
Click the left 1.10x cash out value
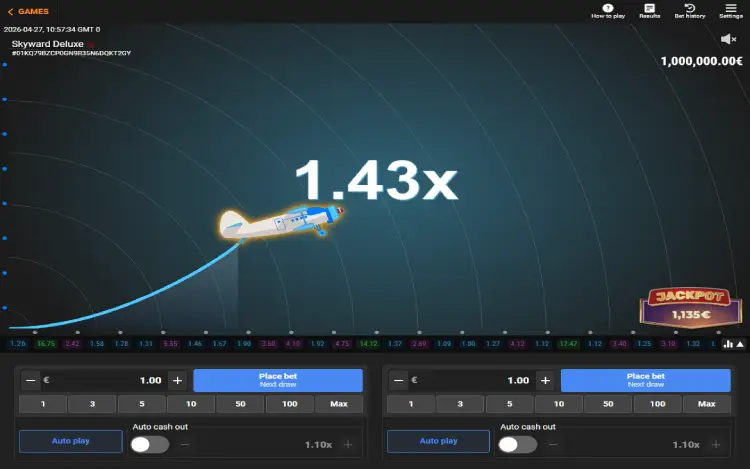(x=319, y=445)
